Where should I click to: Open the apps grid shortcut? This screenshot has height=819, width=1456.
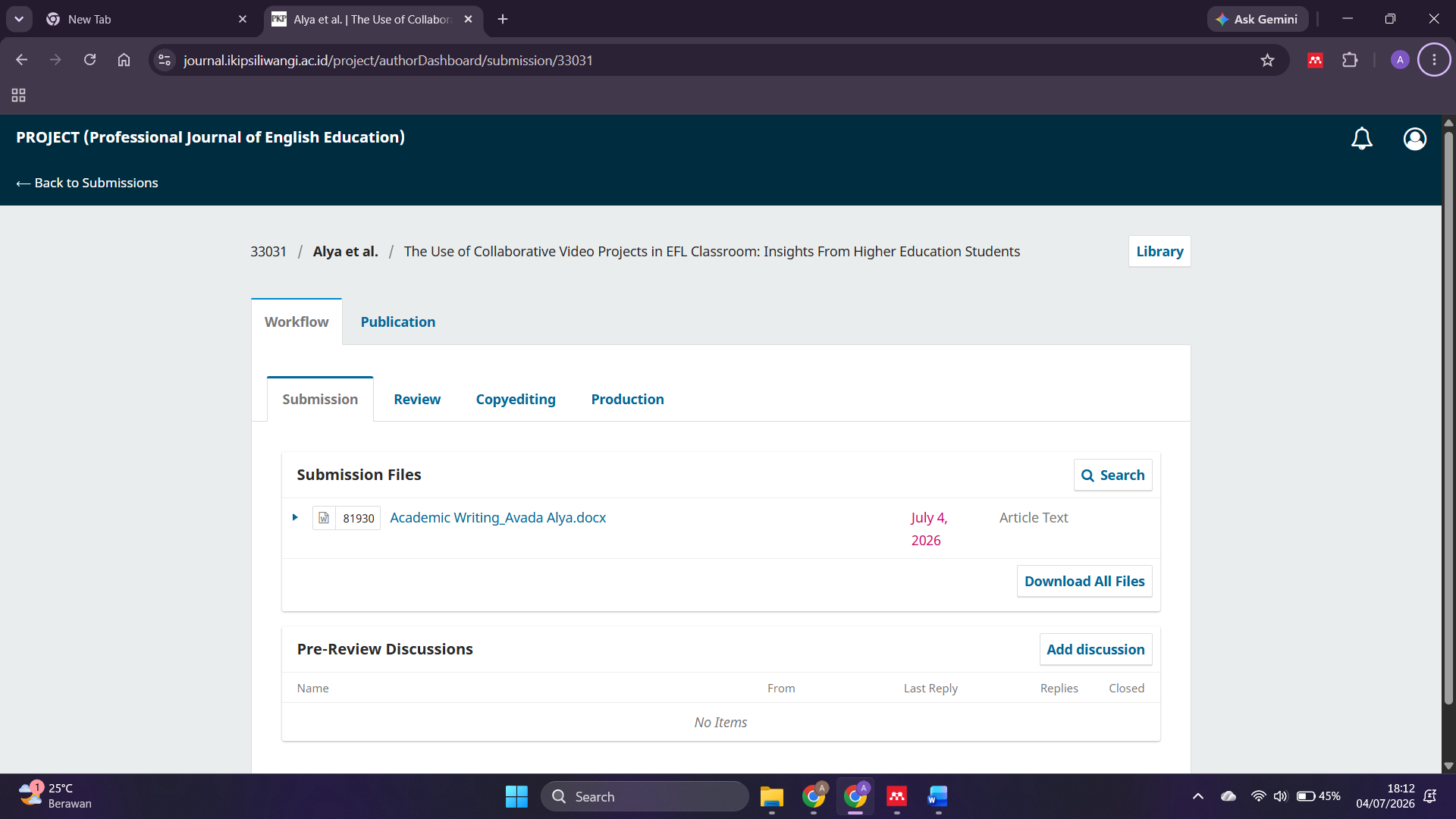click(x=19, y=96)
